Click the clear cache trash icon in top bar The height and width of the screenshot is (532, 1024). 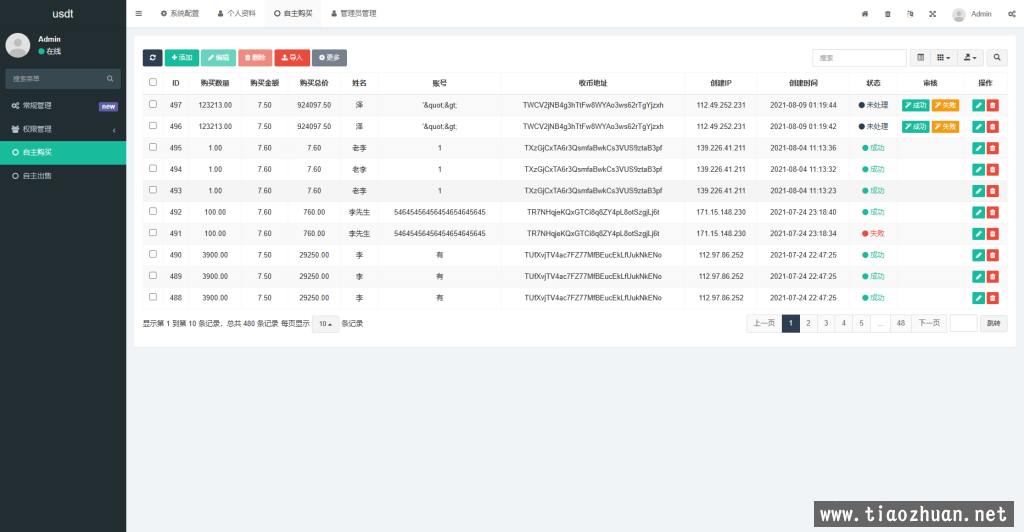click(888, 14)
